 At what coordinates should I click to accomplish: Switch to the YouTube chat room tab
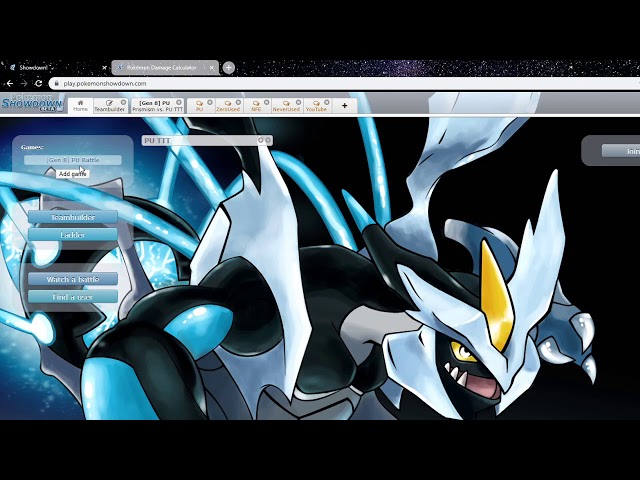[x=316, y=106]
